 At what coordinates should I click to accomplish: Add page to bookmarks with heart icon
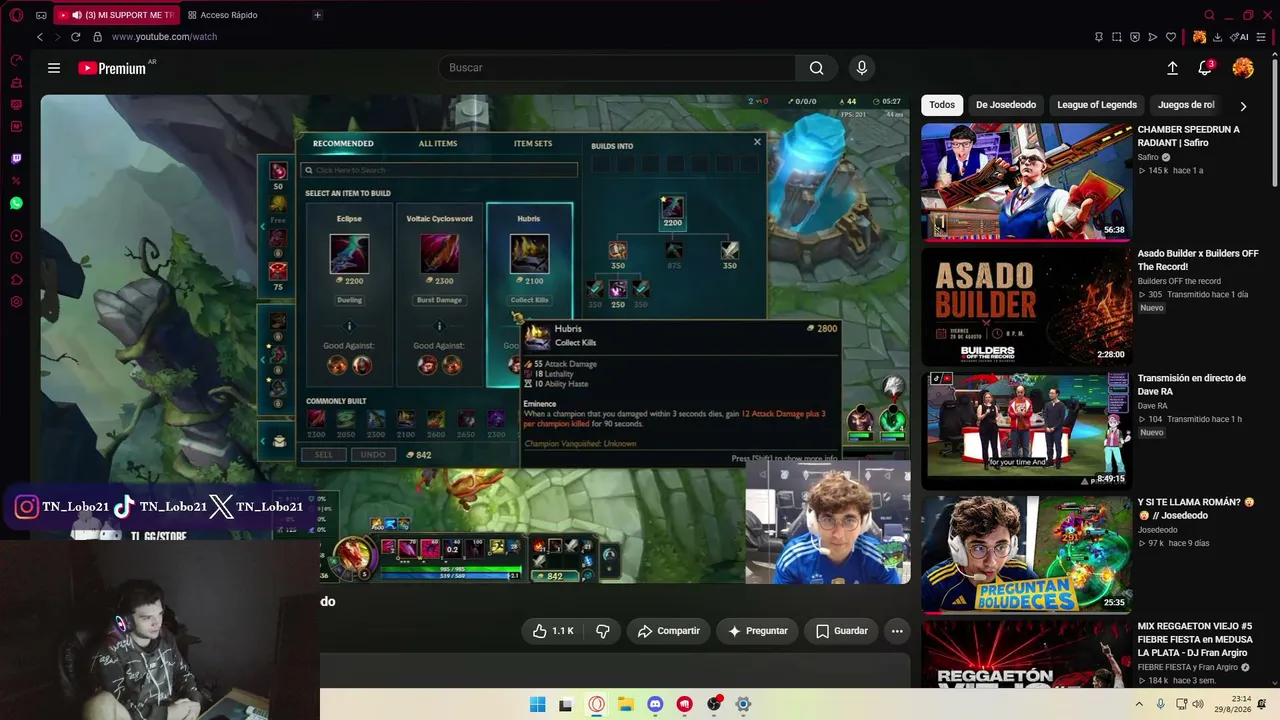1171,37
